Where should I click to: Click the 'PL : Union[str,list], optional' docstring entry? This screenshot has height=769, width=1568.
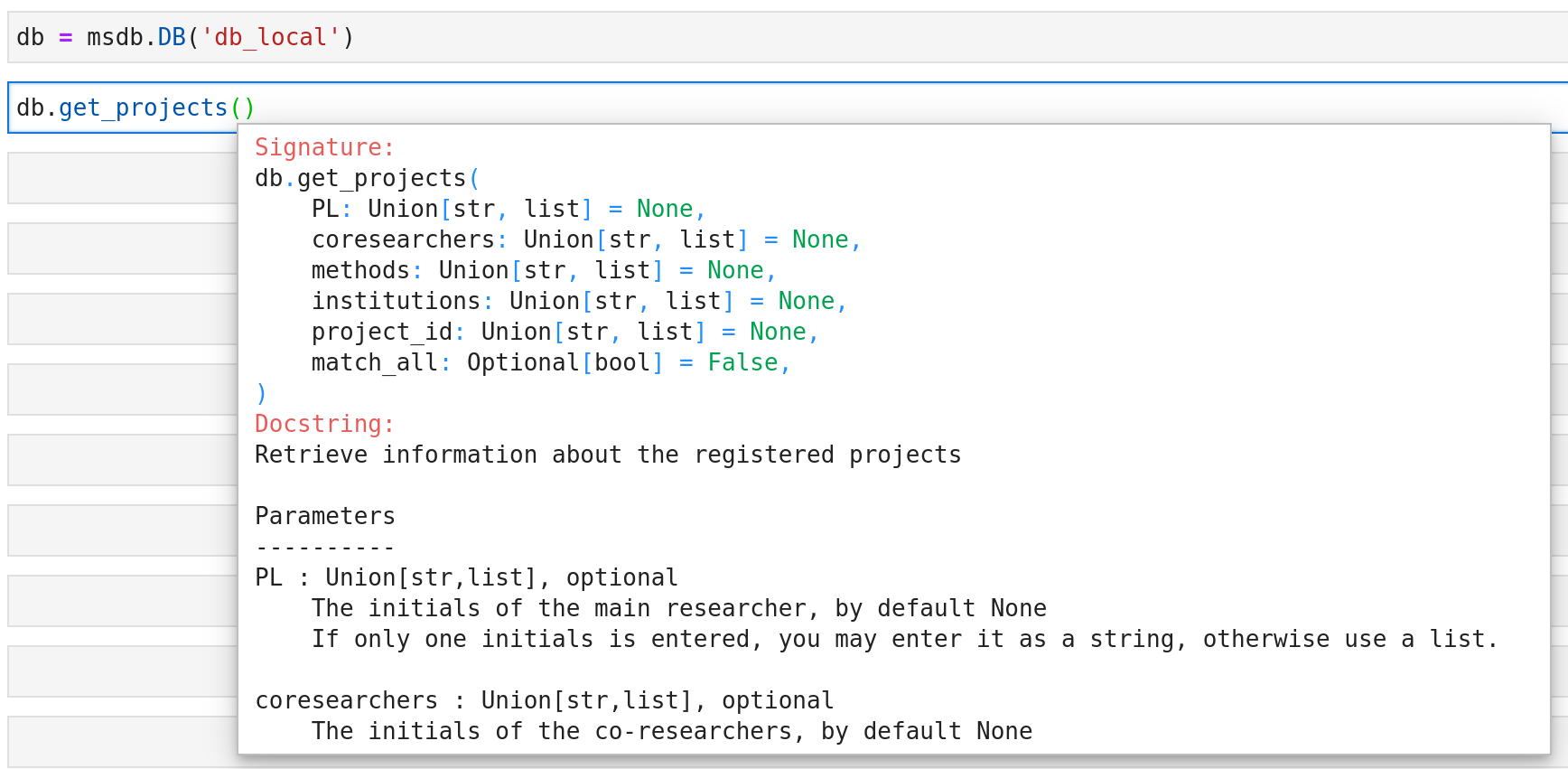point(466,577)
